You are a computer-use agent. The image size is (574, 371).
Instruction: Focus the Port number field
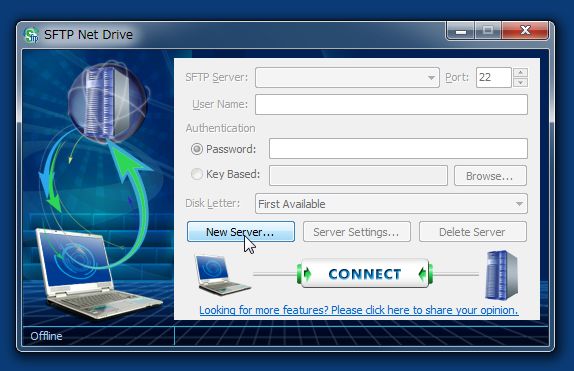click(493, 78)
